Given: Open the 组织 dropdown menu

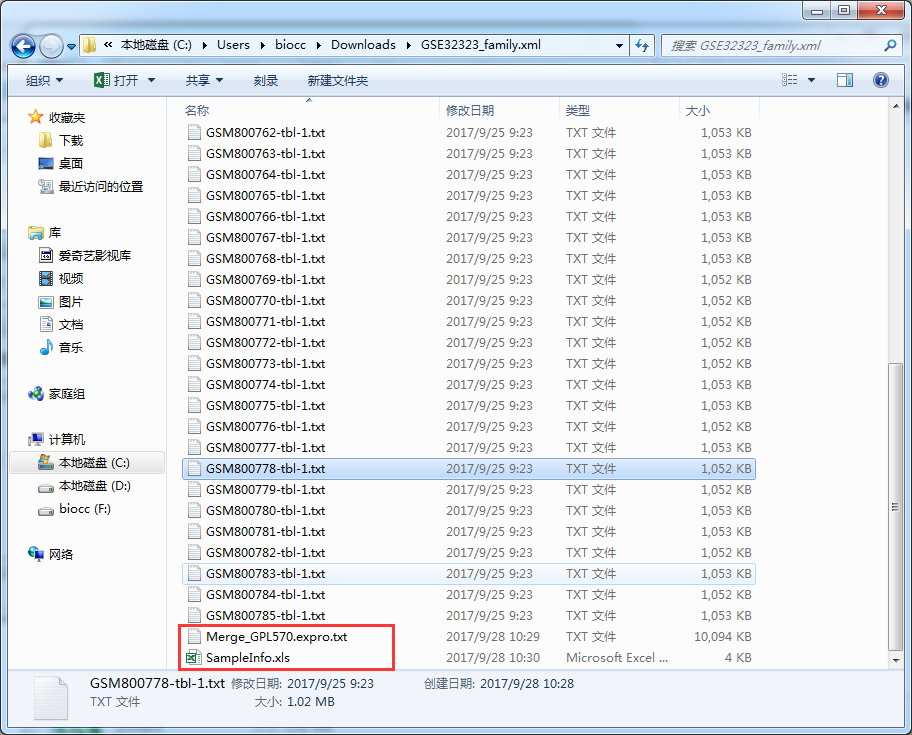Looking at the screenshot, I should (44, 80).
